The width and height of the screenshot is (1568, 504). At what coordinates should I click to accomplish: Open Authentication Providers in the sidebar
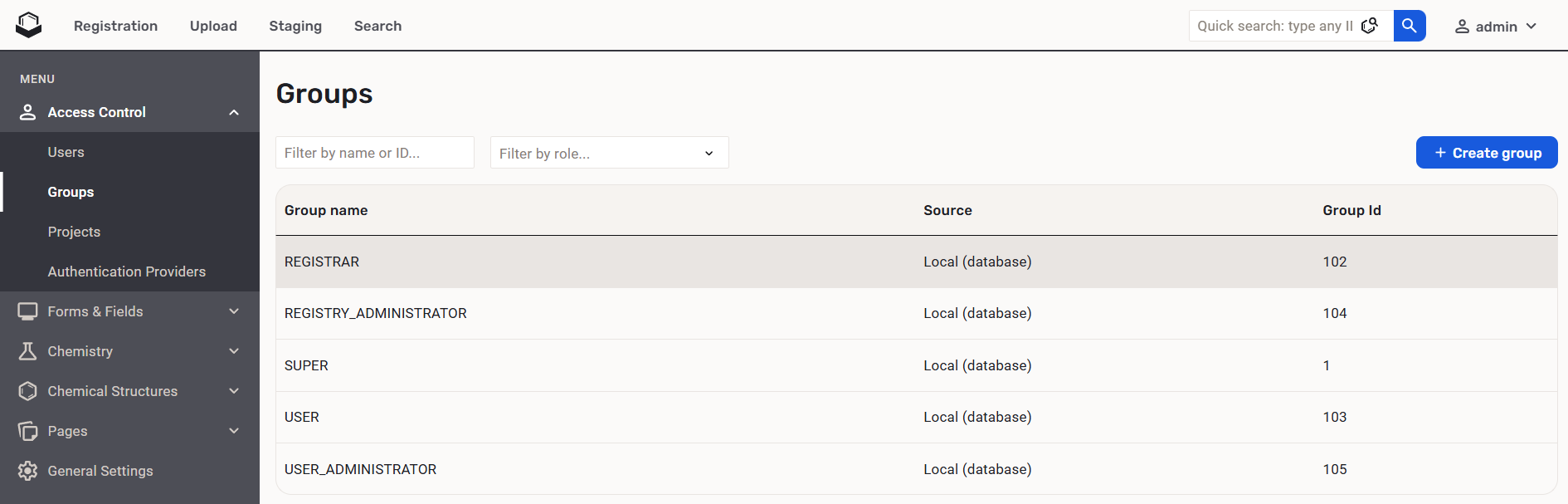126,272
